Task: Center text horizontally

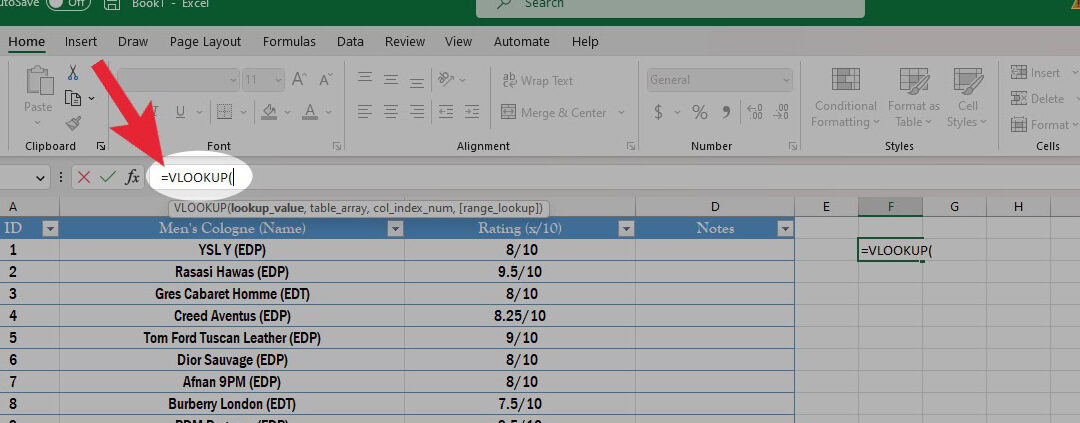Action: tap(391, 112)
